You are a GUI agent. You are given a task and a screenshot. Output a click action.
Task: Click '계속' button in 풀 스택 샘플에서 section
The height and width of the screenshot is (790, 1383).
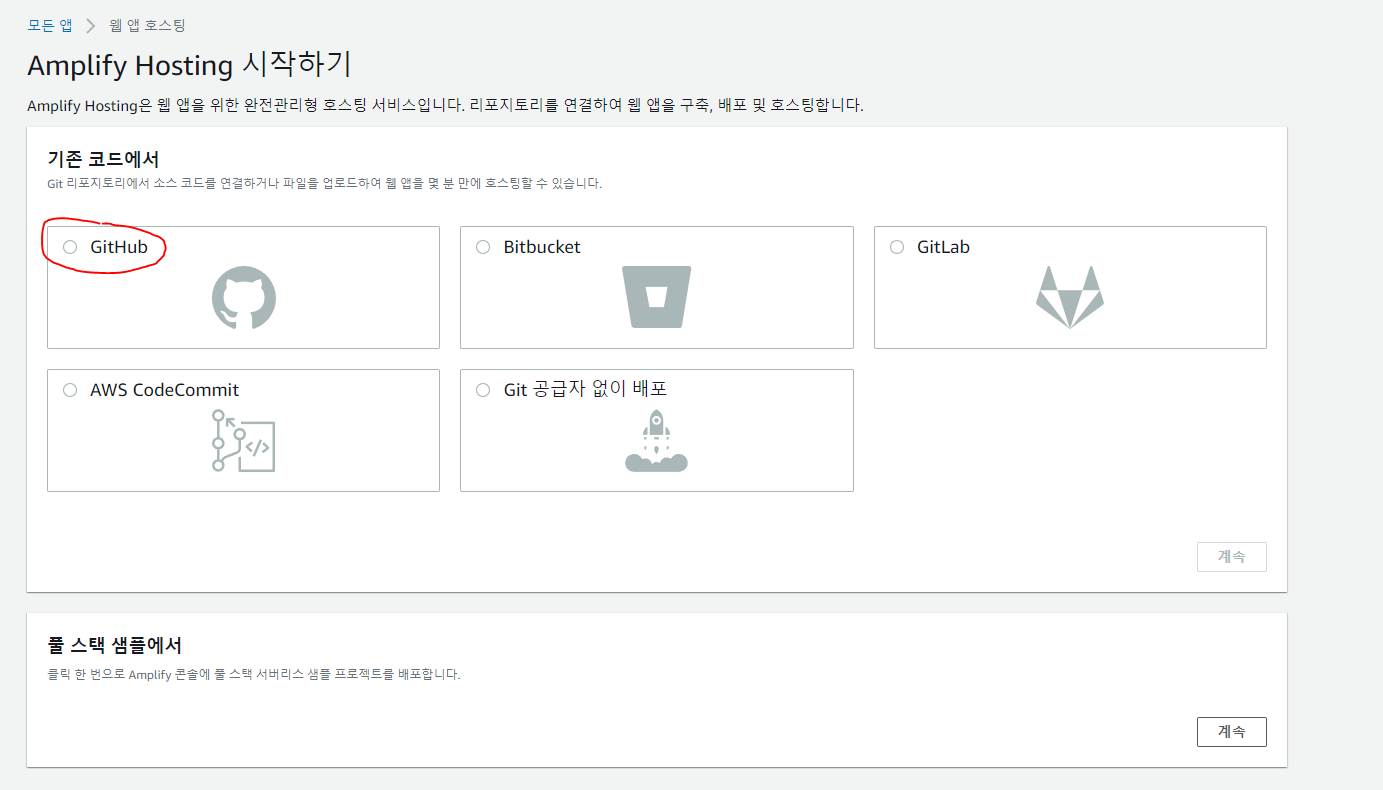point(1232,732)
